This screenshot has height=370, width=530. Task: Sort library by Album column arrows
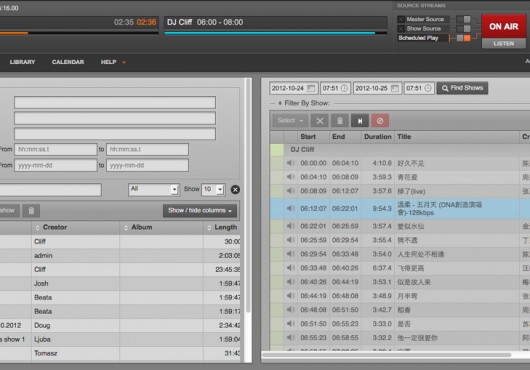tap(126, 228)
